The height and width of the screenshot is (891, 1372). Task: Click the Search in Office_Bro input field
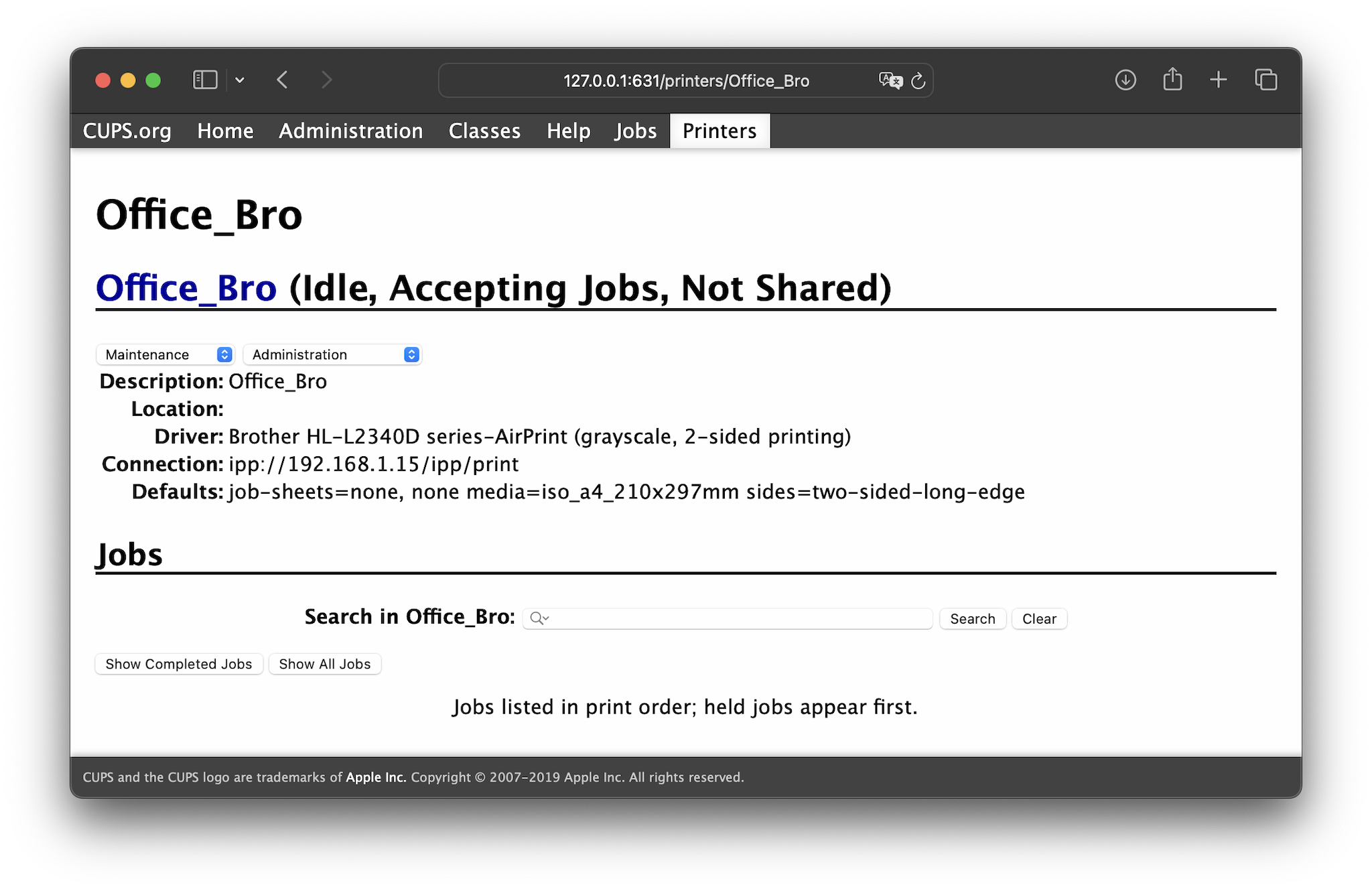click(x=727, y=618)
